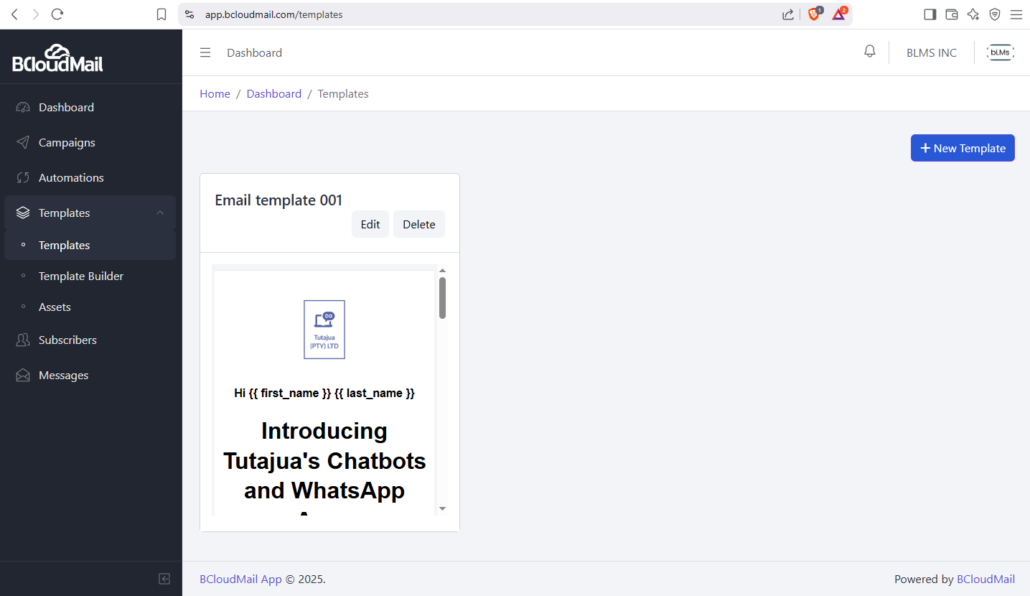This screenshot has width=1030, height=596.
Task: Click the preview scrollbar down arrow
Action: pyautogui.click(x=442, y=509)
